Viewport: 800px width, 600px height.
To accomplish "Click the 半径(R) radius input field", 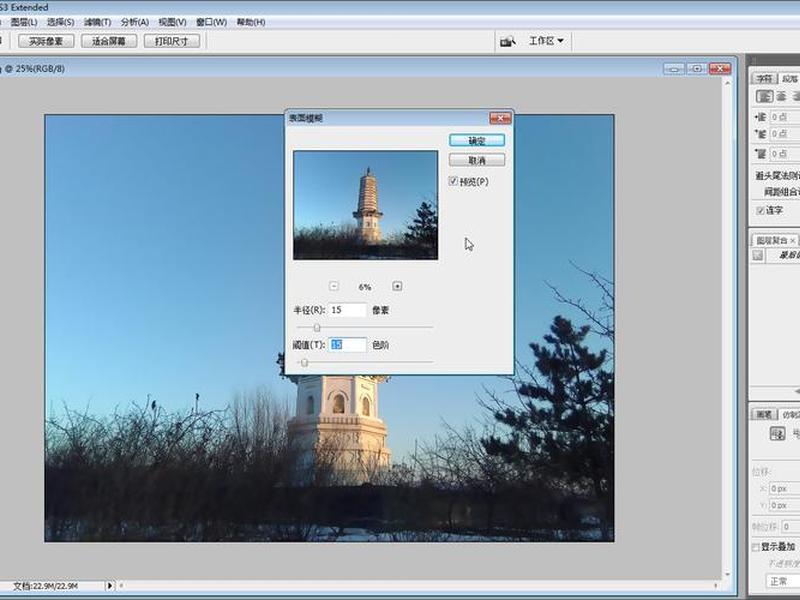I will 347,310.
